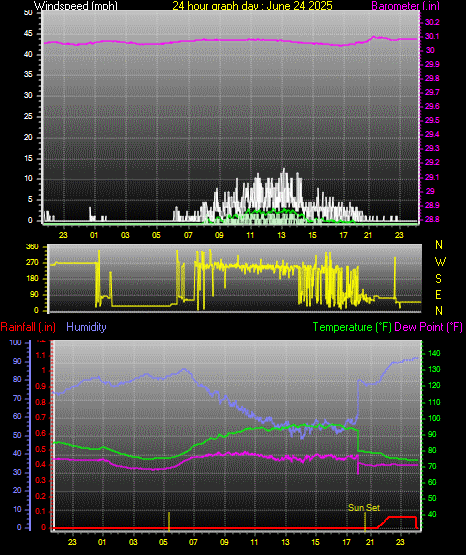
Task: Click the 'Sun Set' marker label
Action: [x=364, y=508]
